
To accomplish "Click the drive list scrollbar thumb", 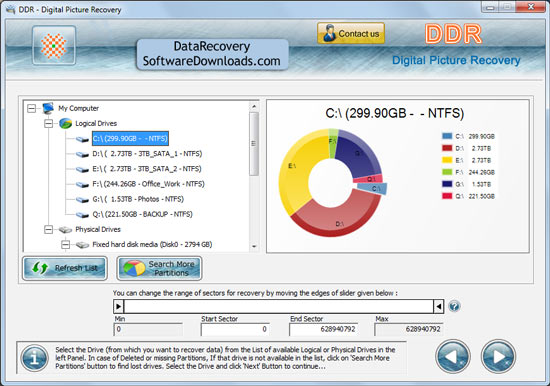I will (x=254, y=144).
